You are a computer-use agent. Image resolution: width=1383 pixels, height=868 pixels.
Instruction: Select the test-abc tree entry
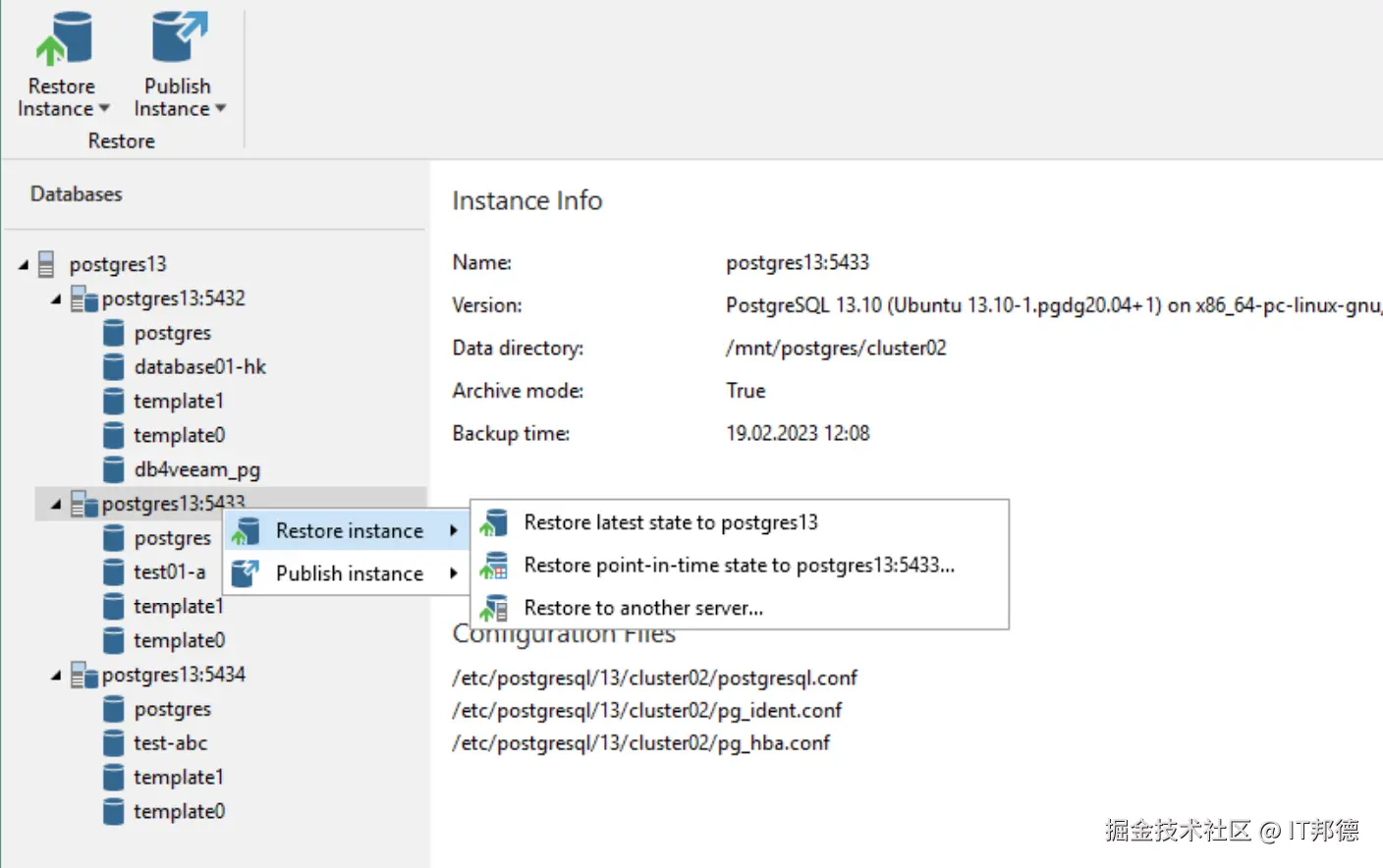click(x=171, y=743)
